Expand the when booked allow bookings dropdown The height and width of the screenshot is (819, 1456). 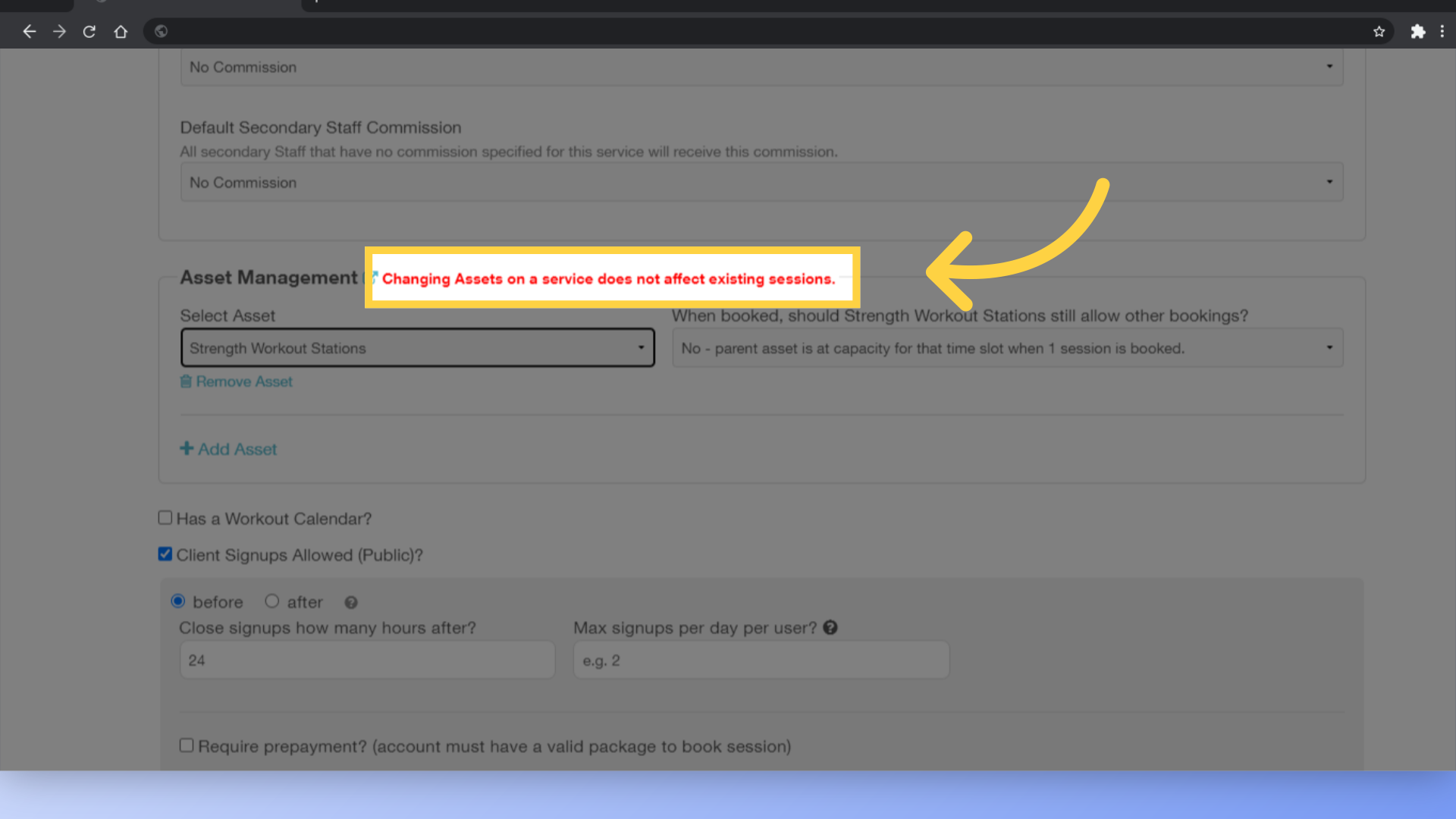[1330, 349]
